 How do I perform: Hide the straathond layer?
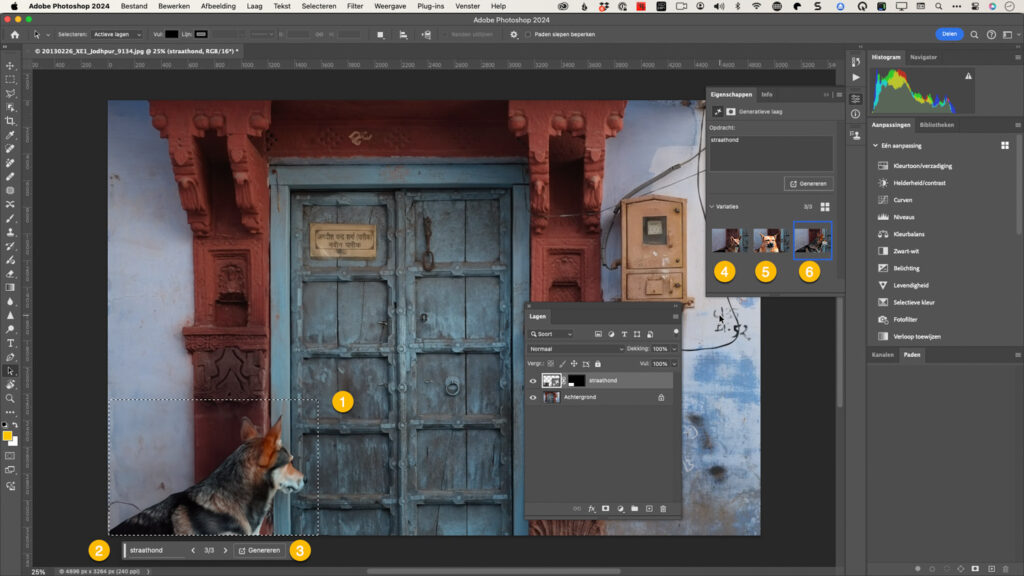click(x=533, y=381)
